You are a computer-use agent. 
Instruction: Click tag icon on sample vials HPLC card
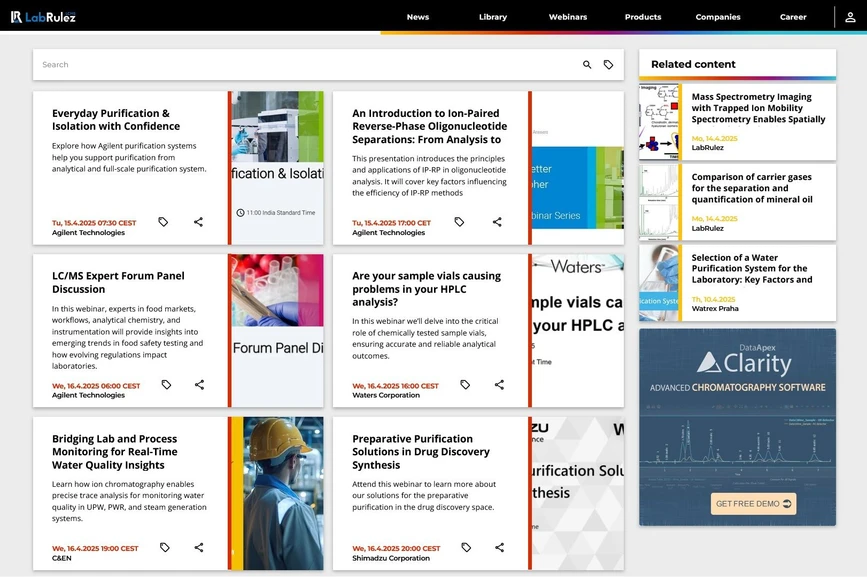(465, 384)
